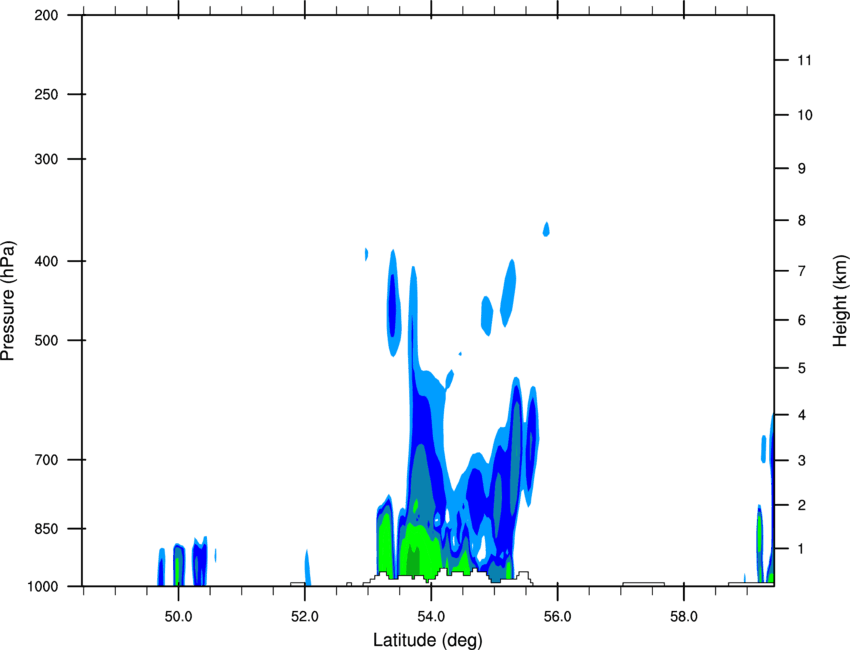Pick the 3 km height label
The width and height of the screenshot is (850, 650).
point(802,461)
